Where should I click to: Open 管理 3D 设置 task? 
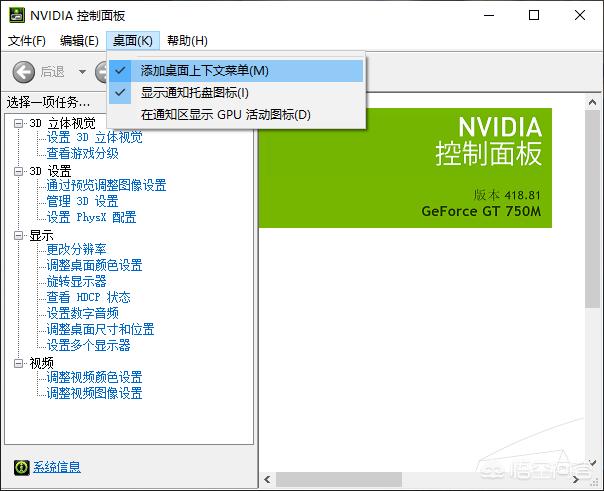[x=82, y=201]
